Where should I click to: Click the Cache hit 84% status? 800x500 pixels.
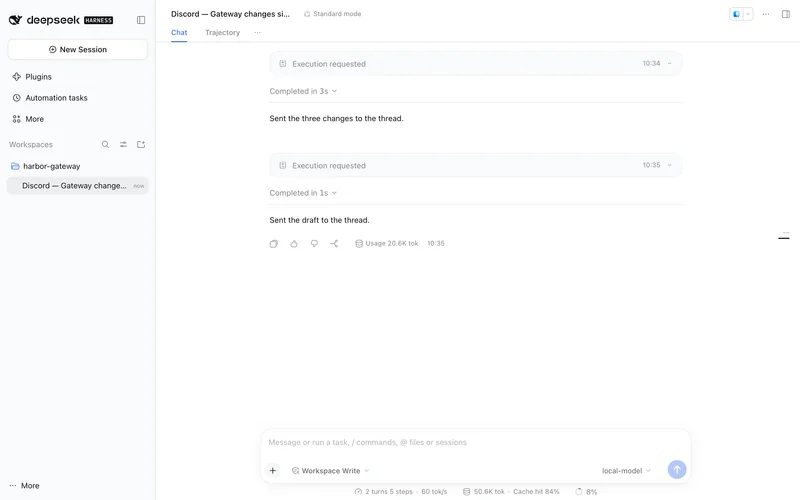(536, 492)
